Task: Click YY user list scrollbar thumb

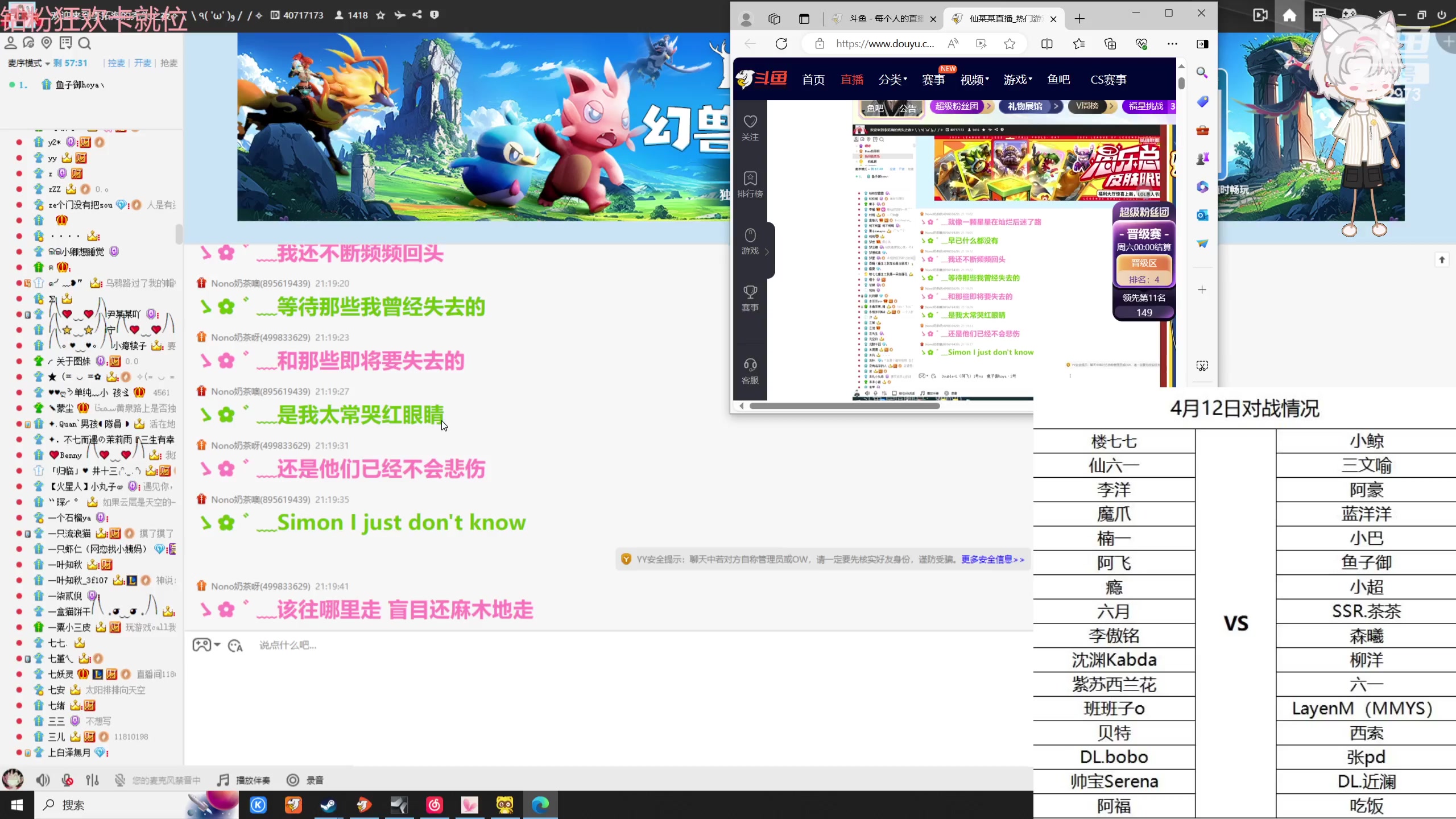Action: click(x=179, y=234)
